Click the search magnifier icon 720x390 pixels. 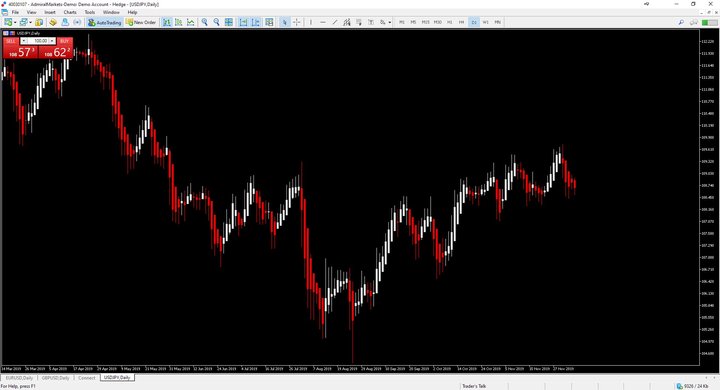coord(681,22)
